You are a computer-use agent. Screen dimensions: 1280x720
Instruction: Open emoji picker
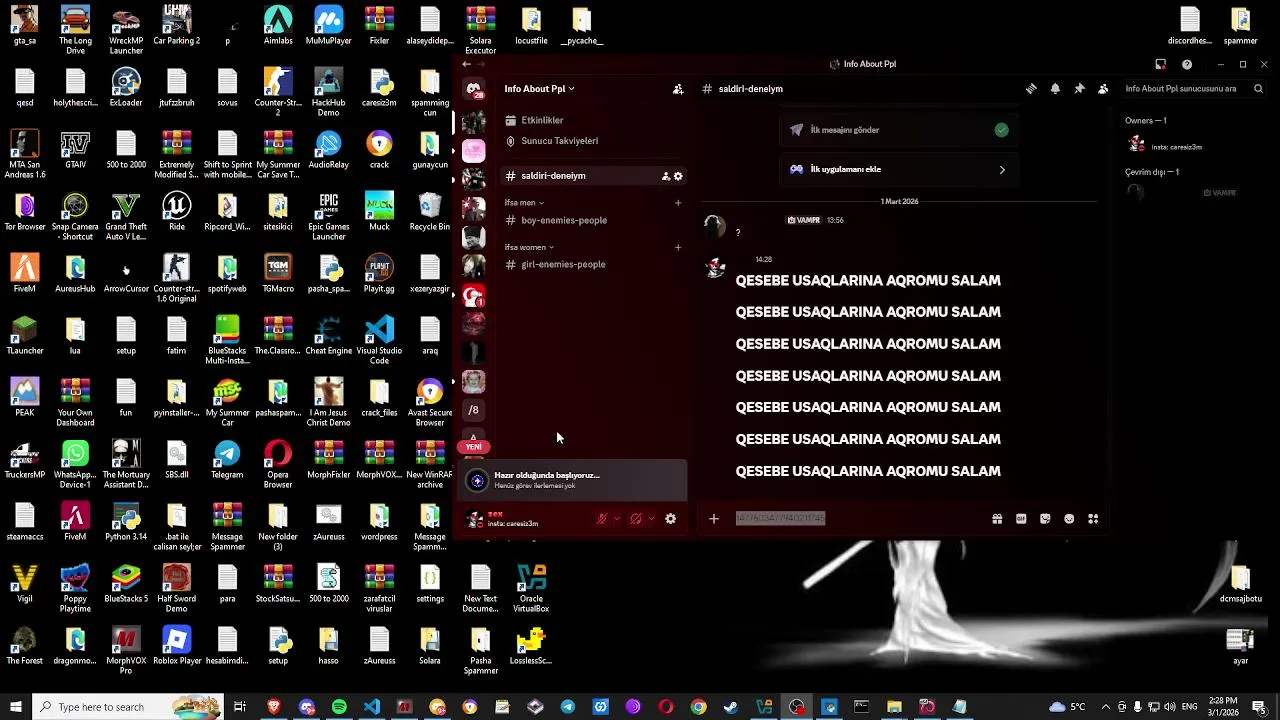[x=1069, y=519]
